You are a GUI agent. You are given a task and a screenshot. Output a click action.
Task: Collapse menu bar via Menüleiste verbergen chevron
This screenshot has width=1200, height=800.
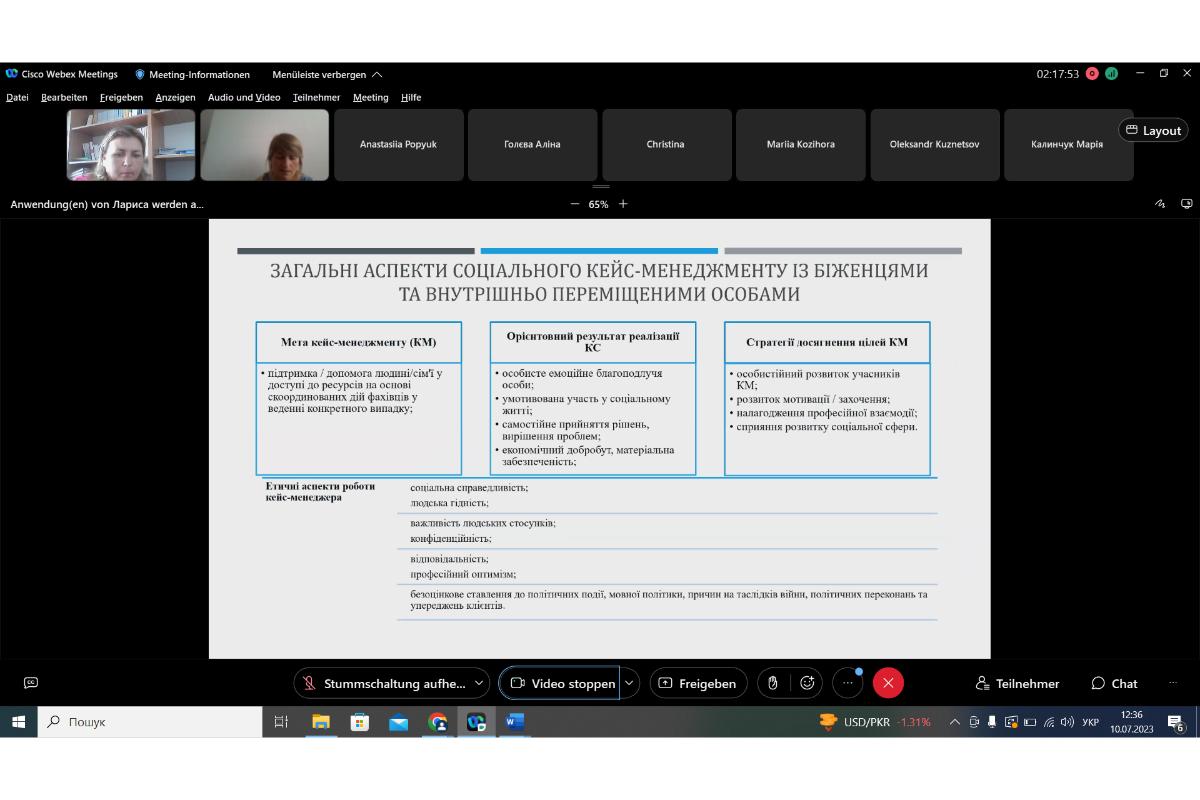377,74
